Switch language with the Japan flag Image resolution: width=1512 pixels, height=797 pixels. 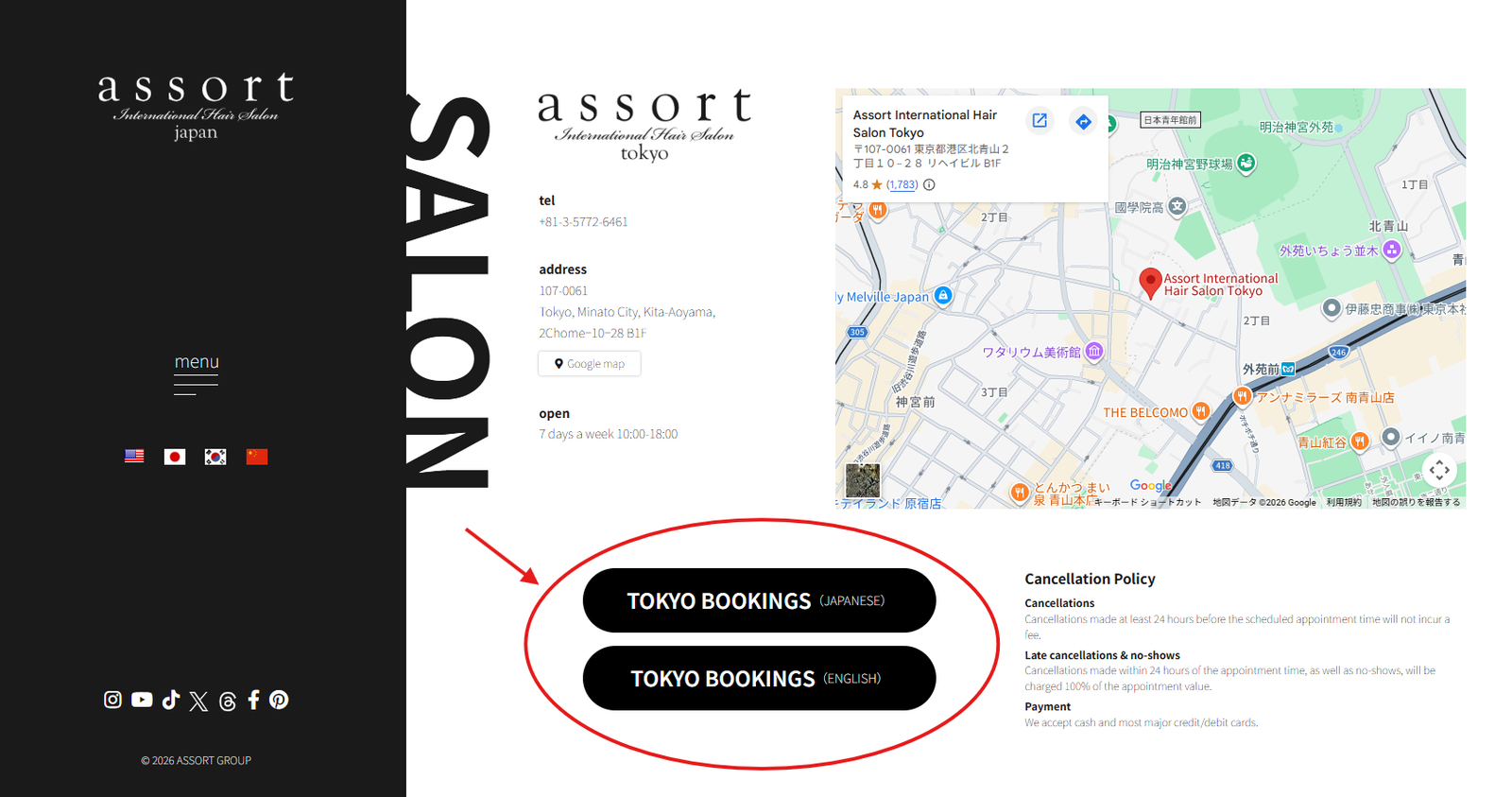(175, 457)
